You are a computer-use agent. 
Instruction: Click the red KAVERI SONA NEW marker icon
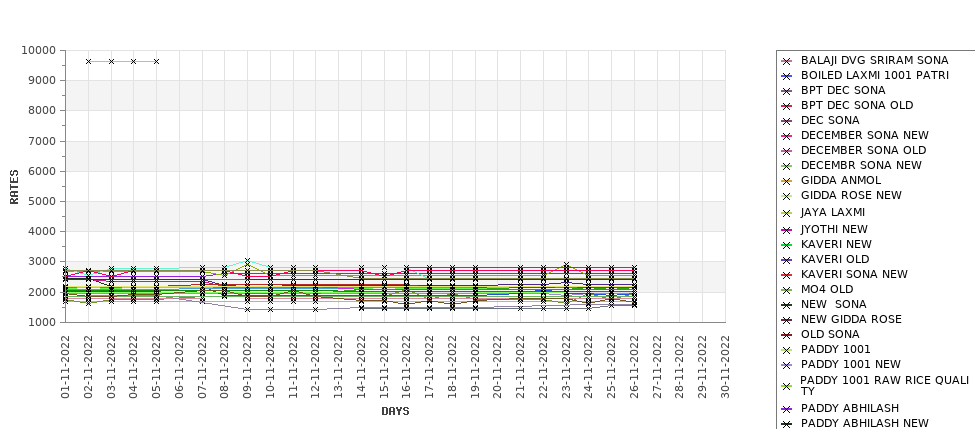pyautogui.click(x=787, y=275)
